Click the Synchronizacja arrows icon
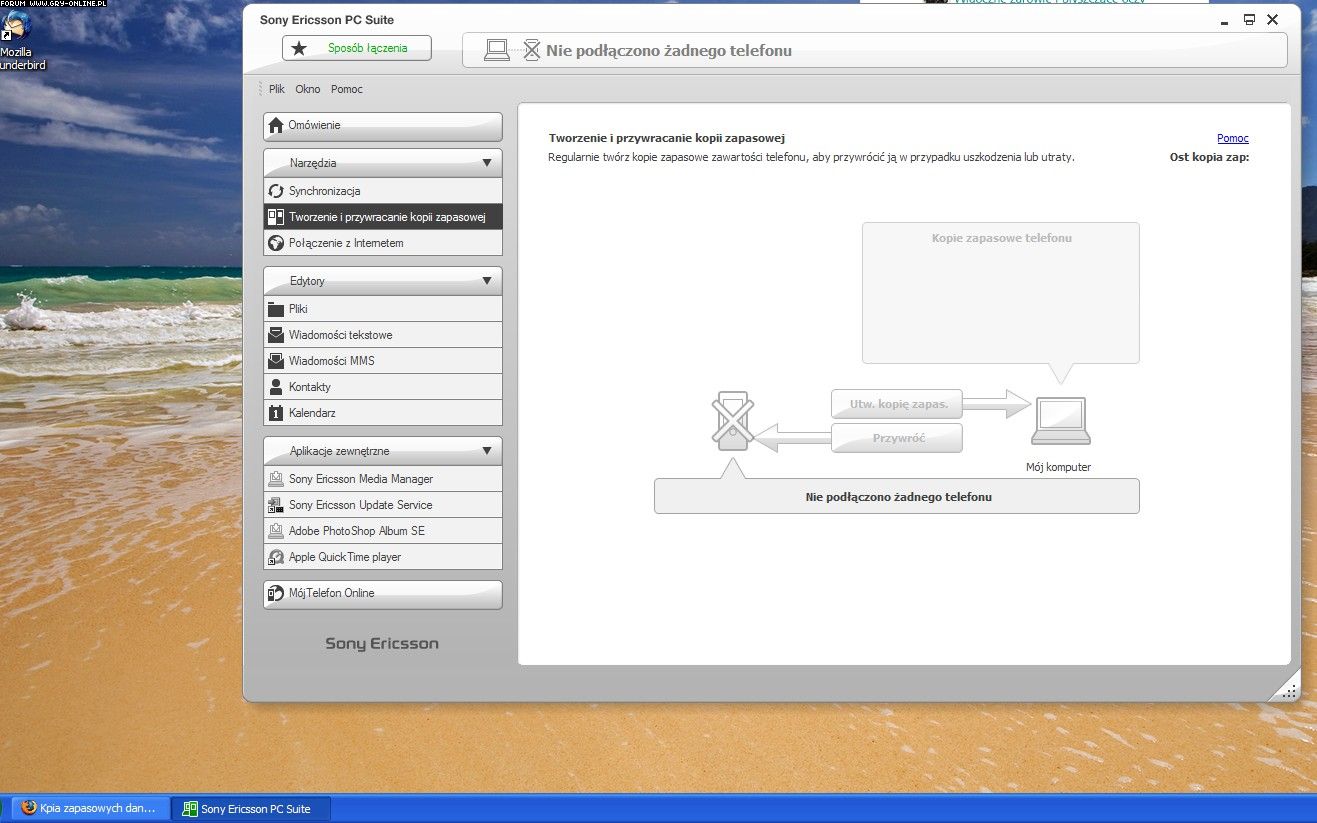 pyautogui.click(x=276, y=191)
